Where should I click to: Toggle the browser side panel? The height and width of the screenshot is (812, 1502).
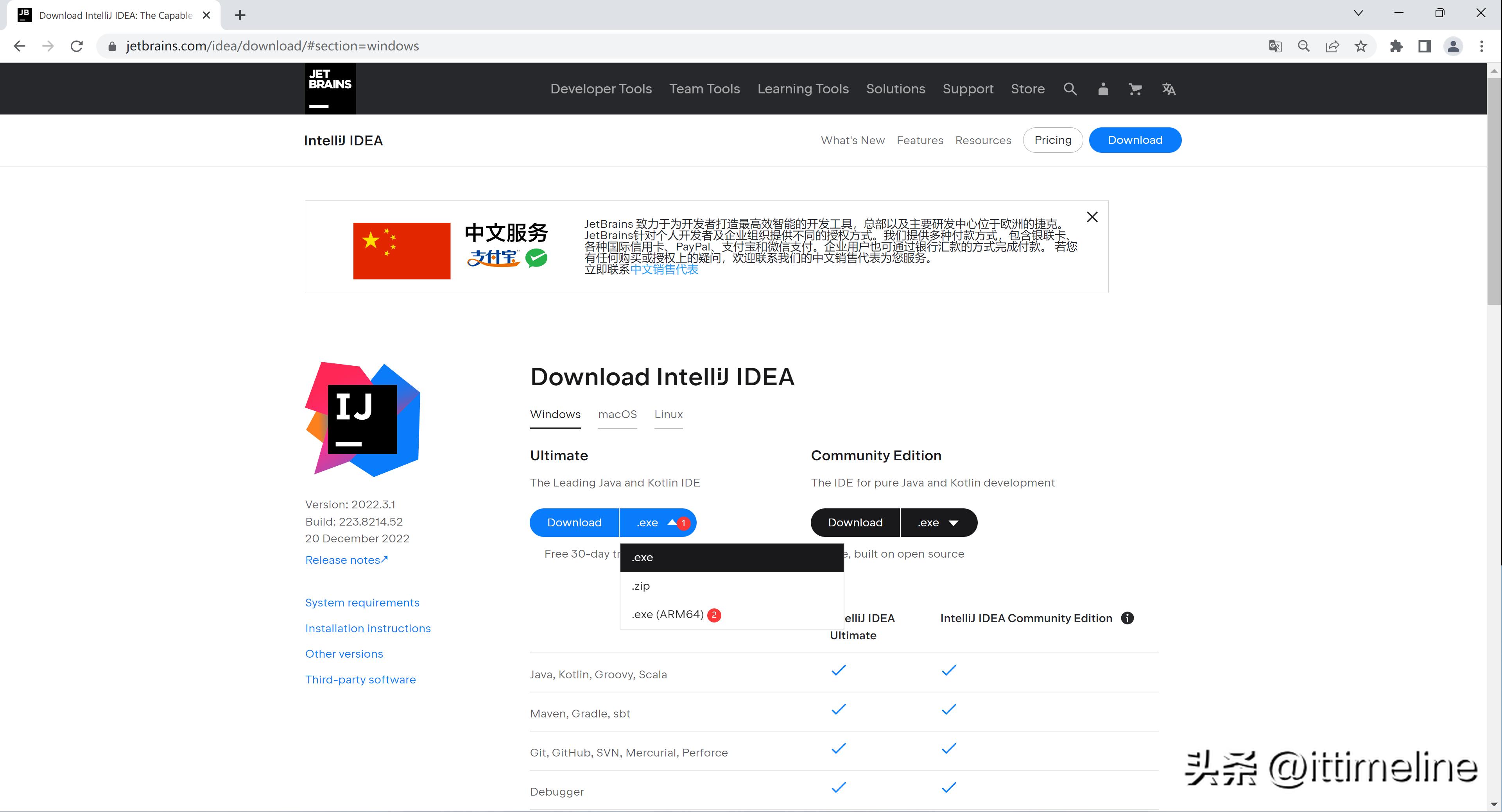pyautogui.click(x=1425, y=46)
